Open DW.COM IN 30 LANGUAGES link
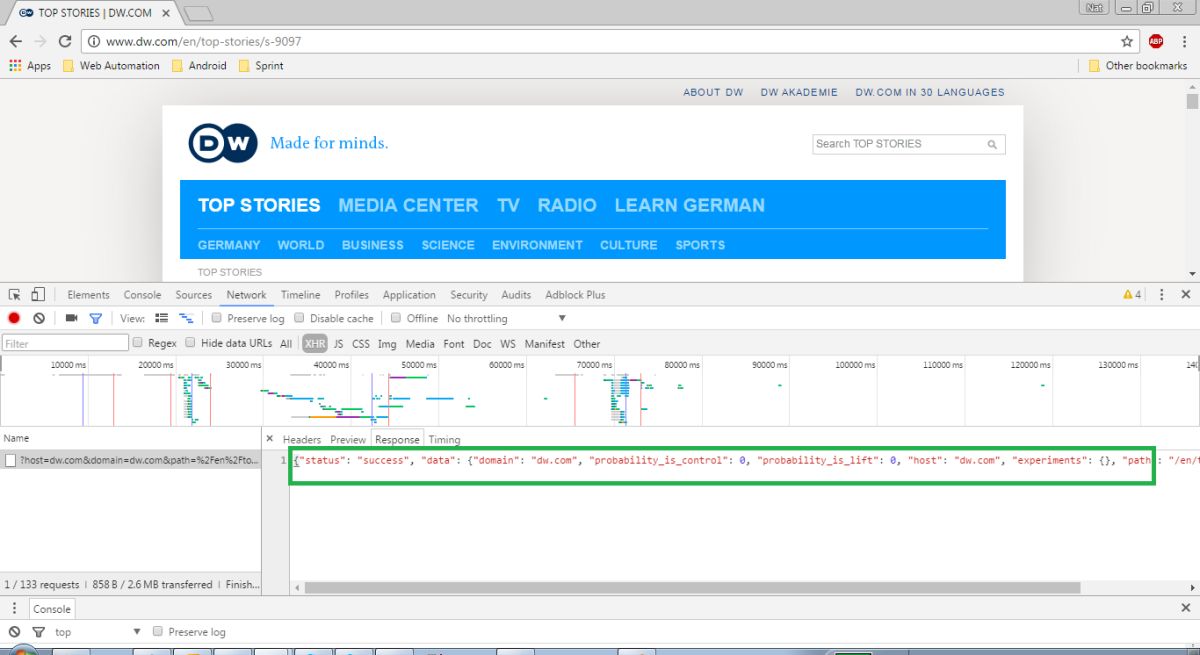Screen dimensions: 1200x655 pos(930,92)
